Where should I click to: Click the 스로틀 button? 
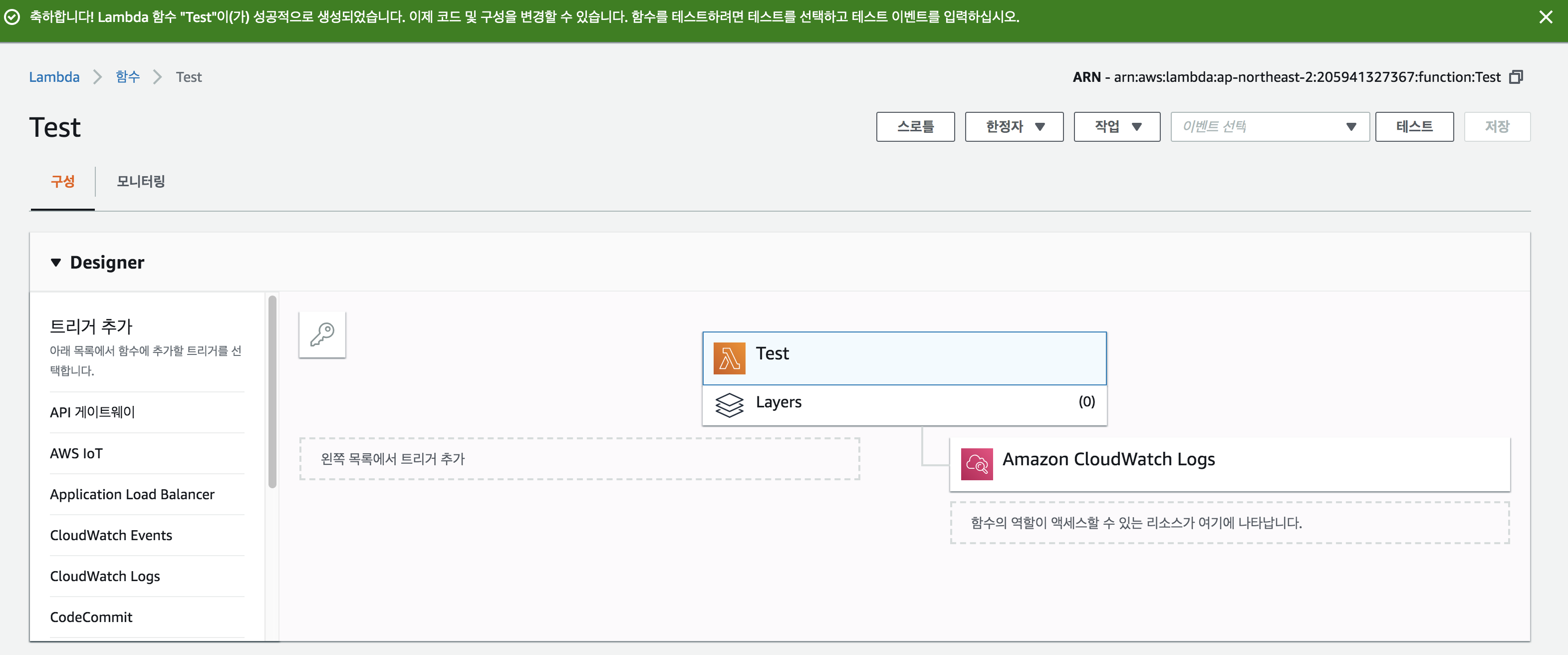915,127
